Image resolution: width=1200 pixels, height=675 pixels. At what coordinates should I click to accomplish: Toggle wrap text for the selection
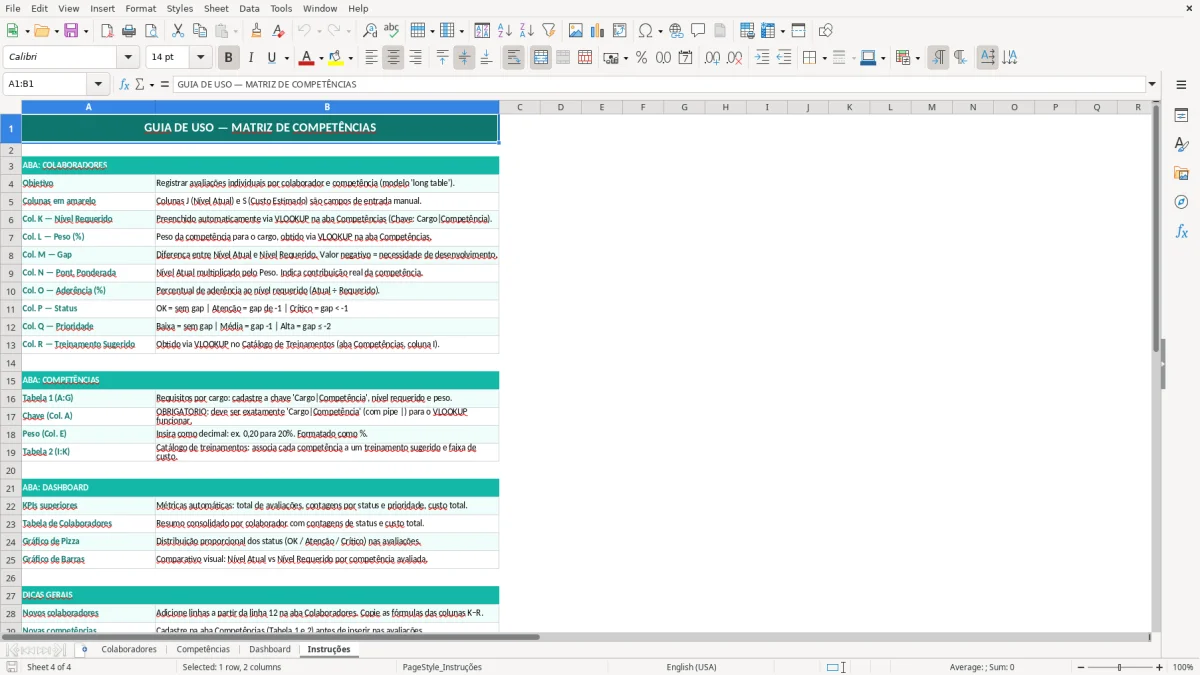tap(513, 57)
